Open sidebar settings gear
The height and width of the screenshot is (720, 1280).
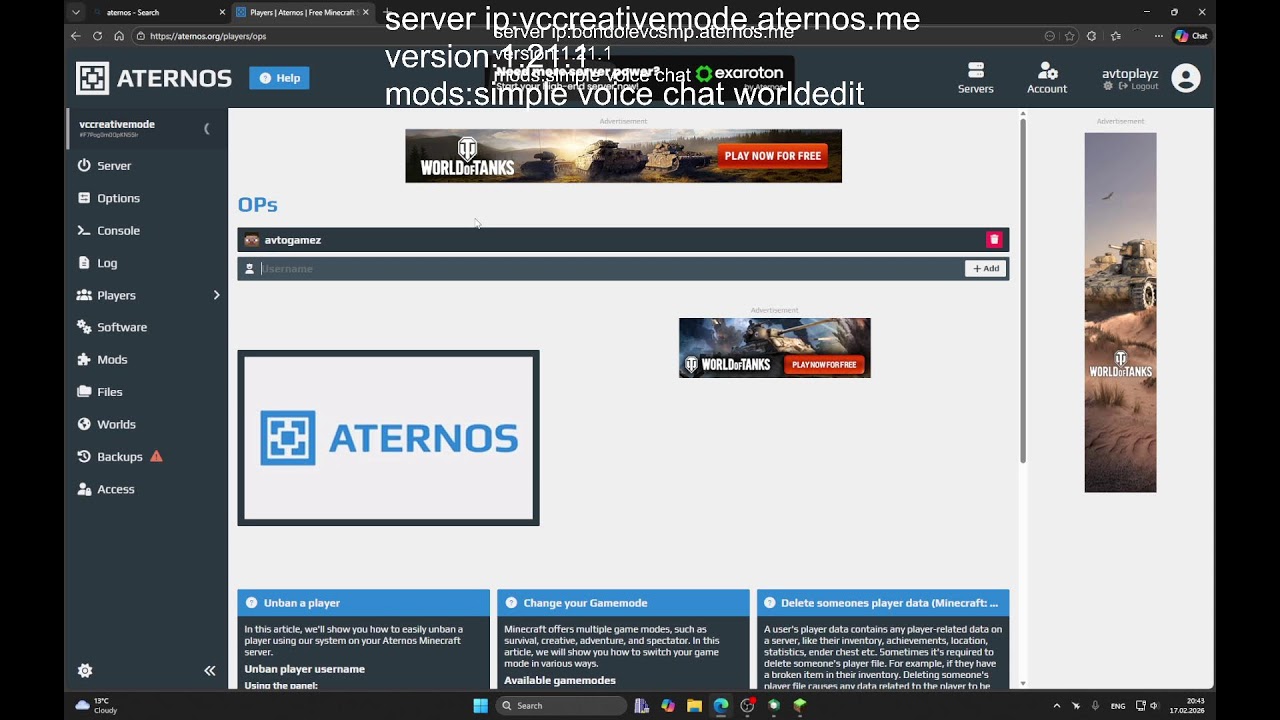tap(85, 671)
